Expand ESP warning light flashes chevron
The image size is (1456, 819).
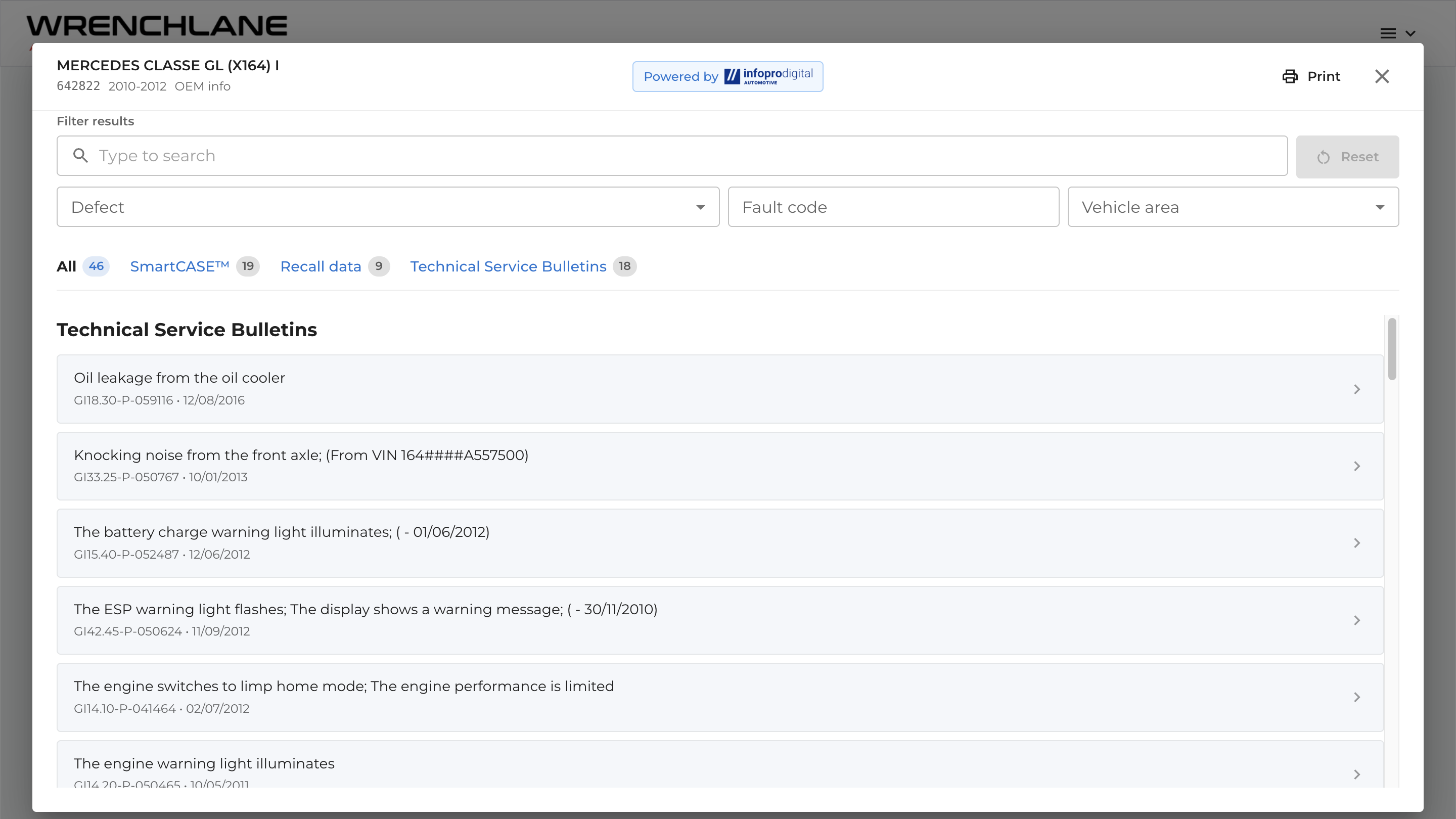pyautogui.click(x=1357, y=621)
